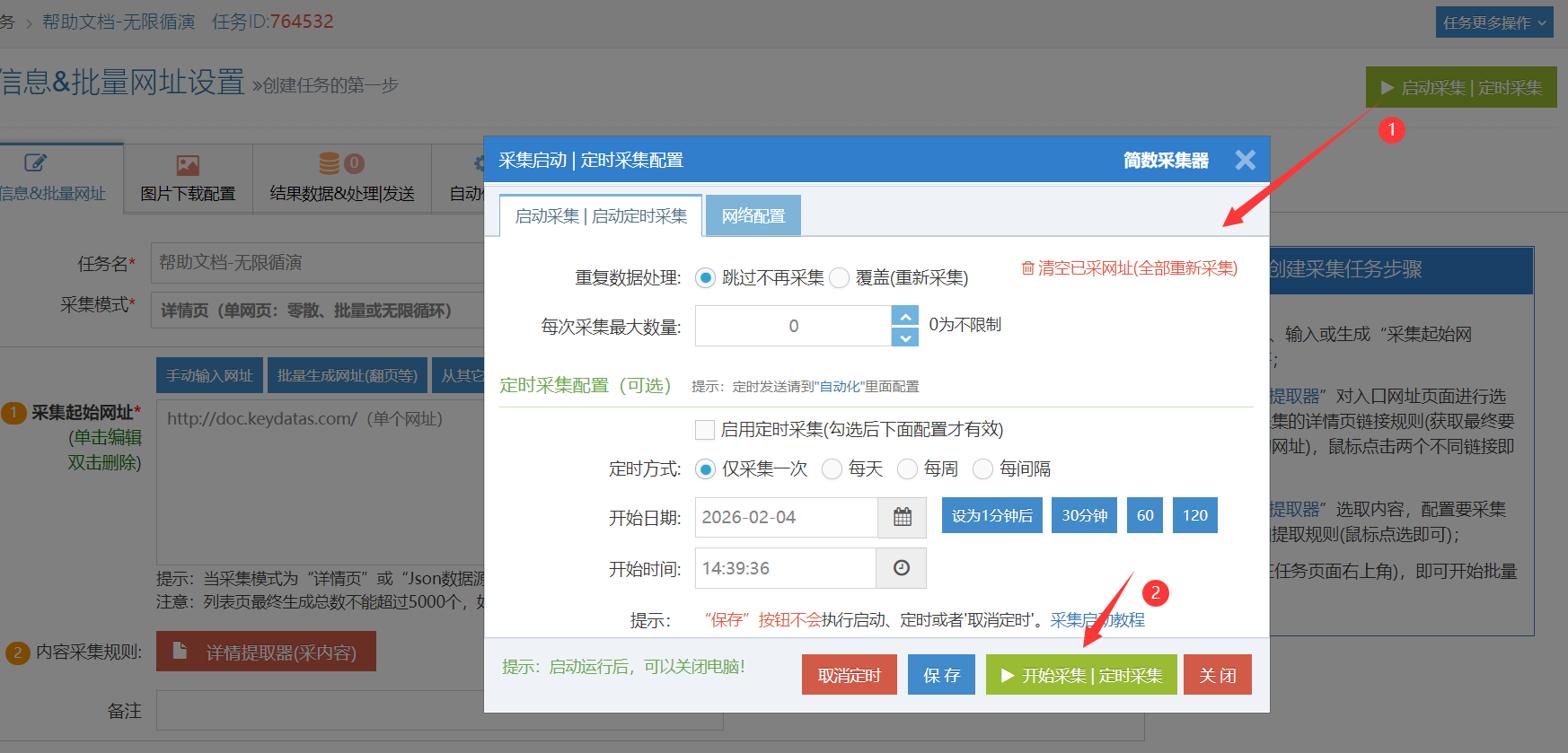Screen dimensions: 1568x753
Task: Decrease max collection count with down arrow
Action: click(x=905, y=337)
